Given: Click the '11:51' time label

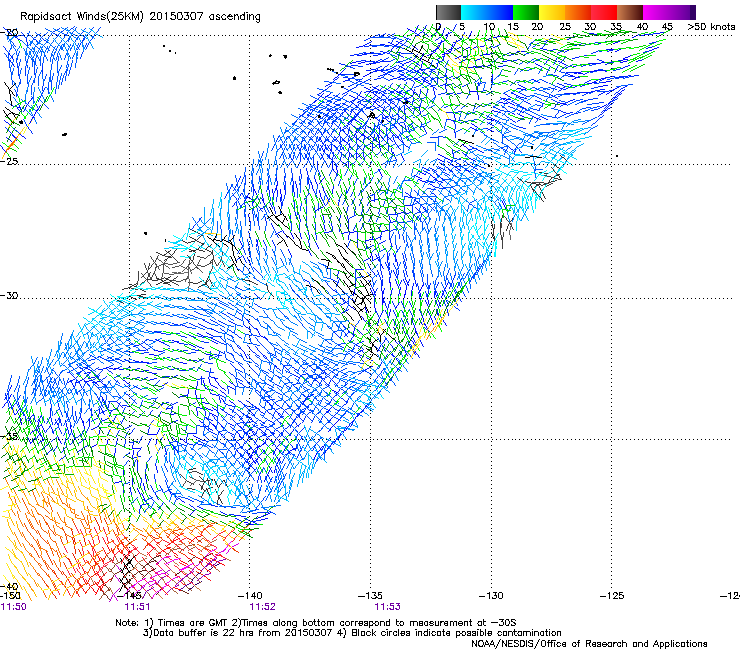Looking at the screenshot, I should pyautogui.click(x=137, y=607).
